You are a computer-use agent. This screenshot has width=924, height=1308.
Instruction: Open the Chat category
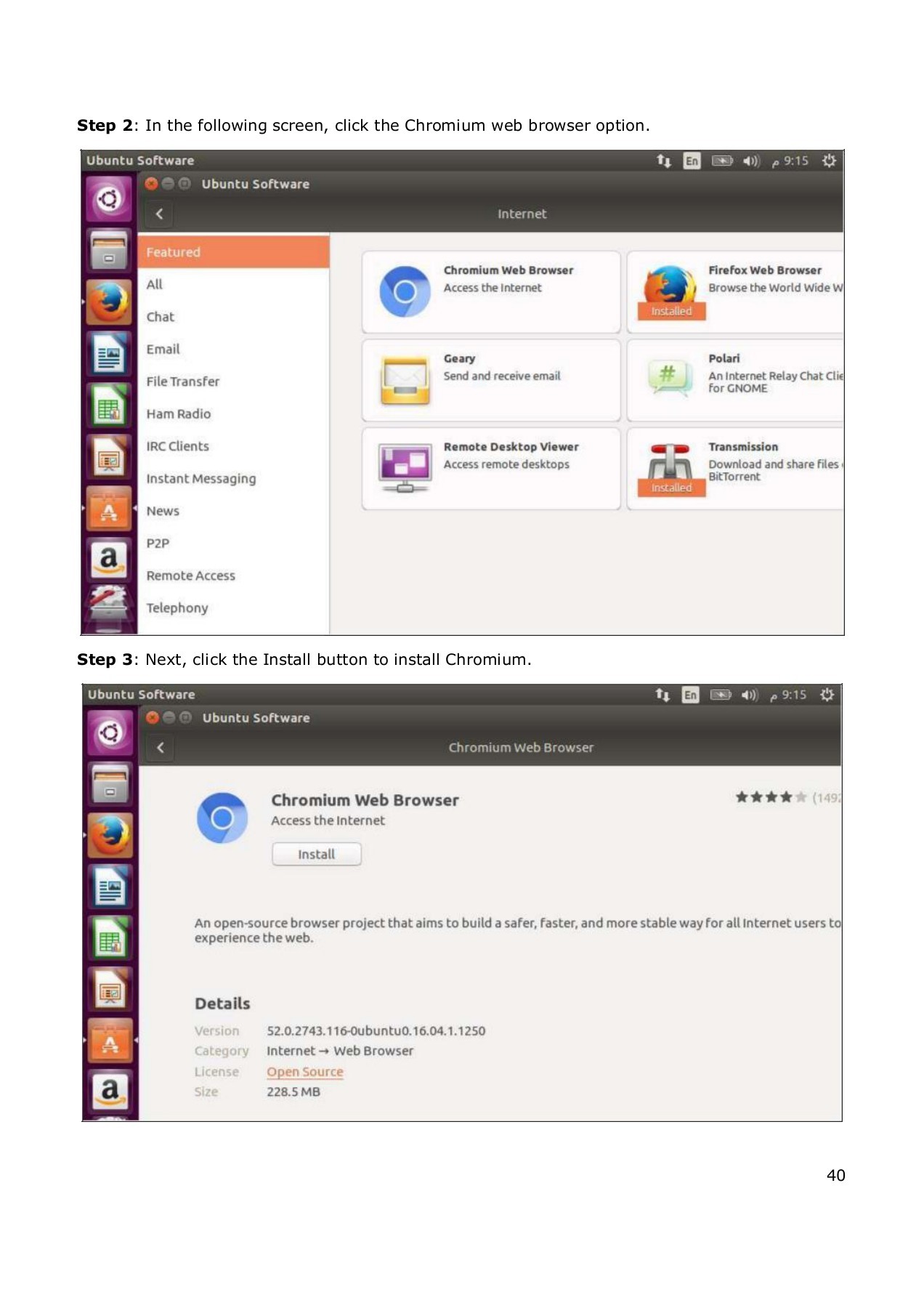coord(161,317)
